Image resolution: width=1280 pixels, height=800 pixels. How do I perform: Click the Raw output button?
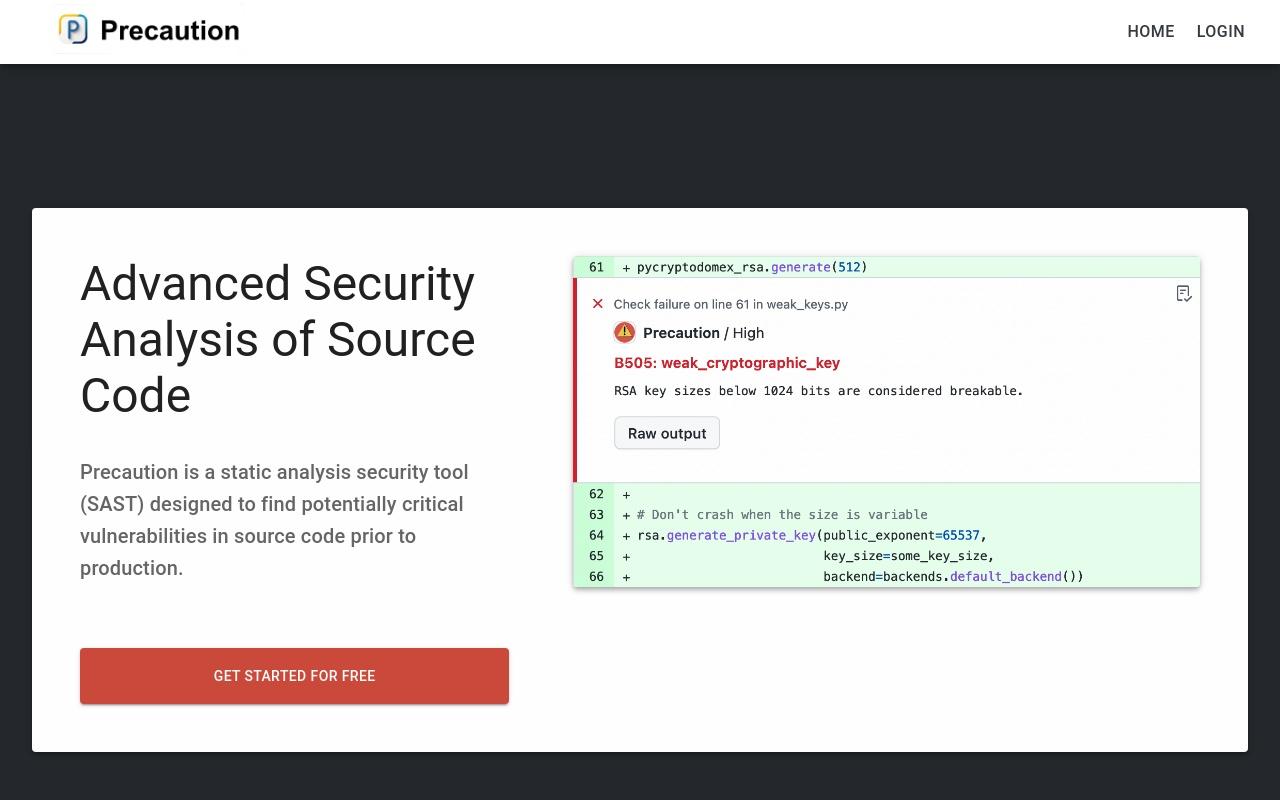coord(667,433)
